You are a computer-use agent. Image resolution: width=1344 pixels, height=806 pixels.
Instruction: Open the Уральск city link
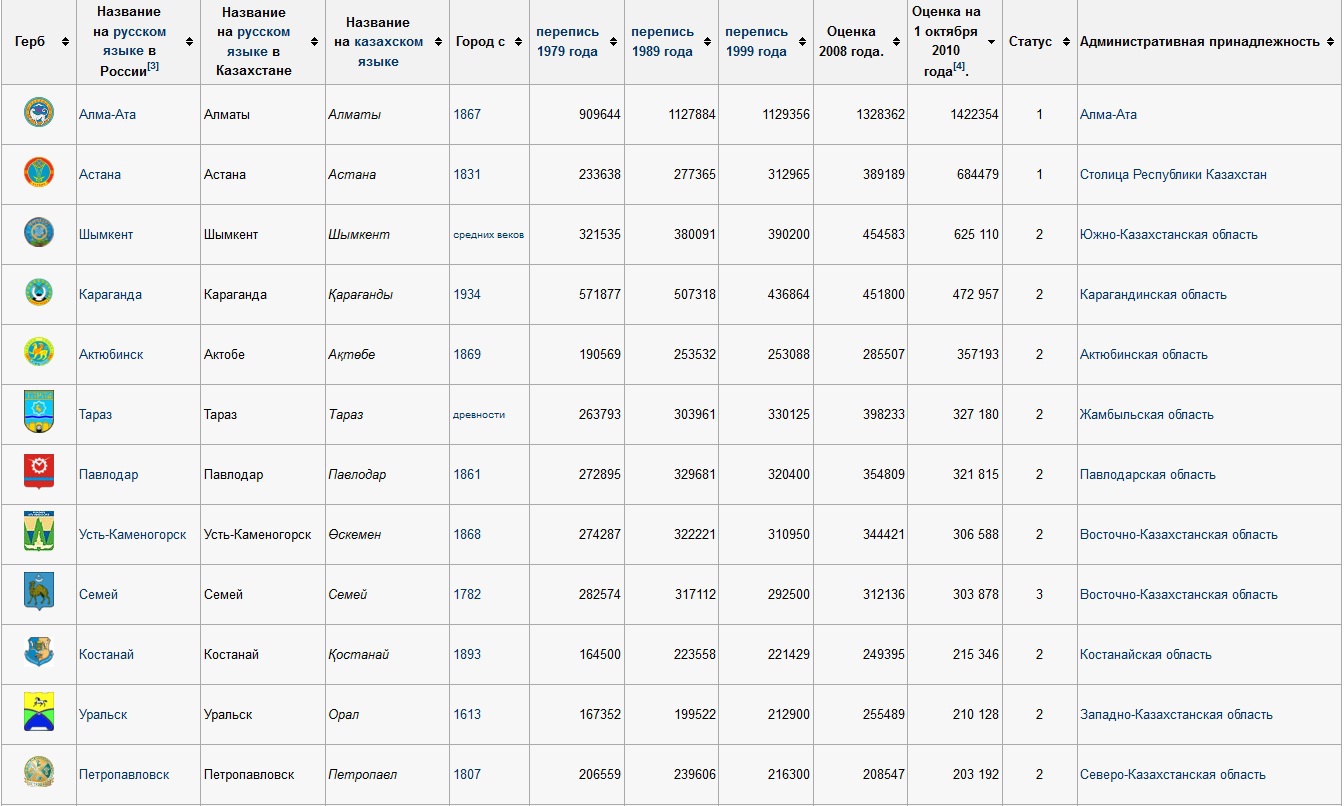click(x=103, y=714)
